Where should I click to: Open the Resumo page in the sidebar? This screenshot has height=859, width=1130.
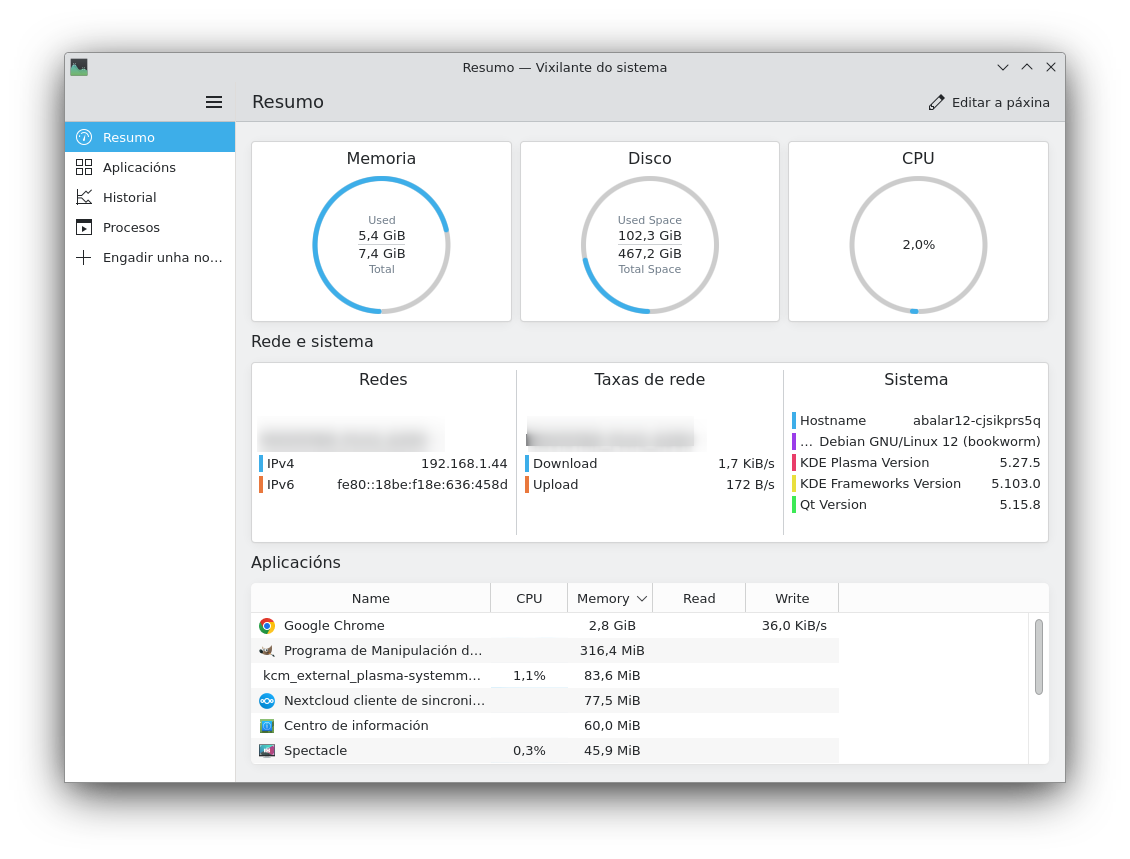coord(150,137)
